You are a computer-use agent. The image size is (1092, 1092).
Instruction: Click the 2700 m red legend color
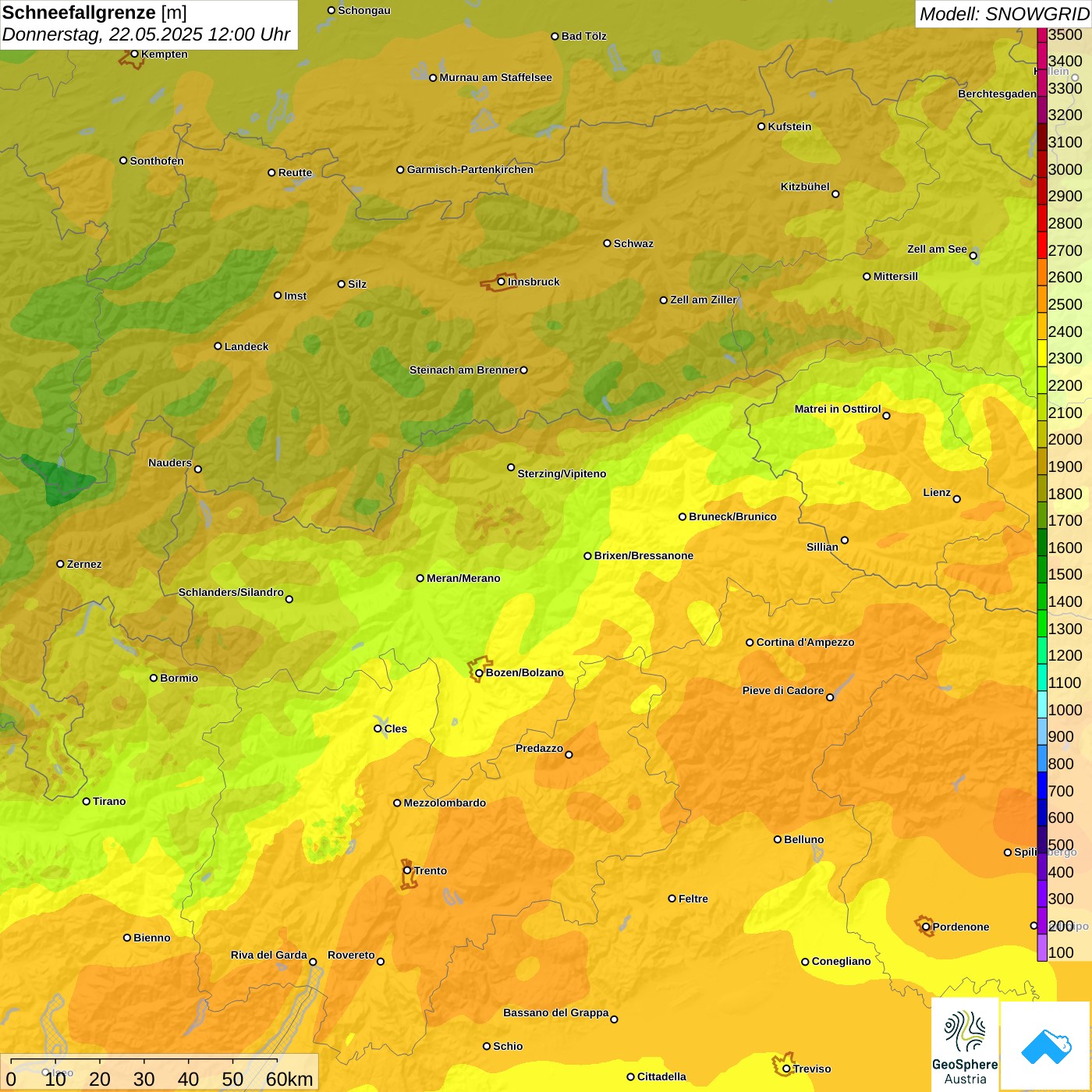(1042, 246)
